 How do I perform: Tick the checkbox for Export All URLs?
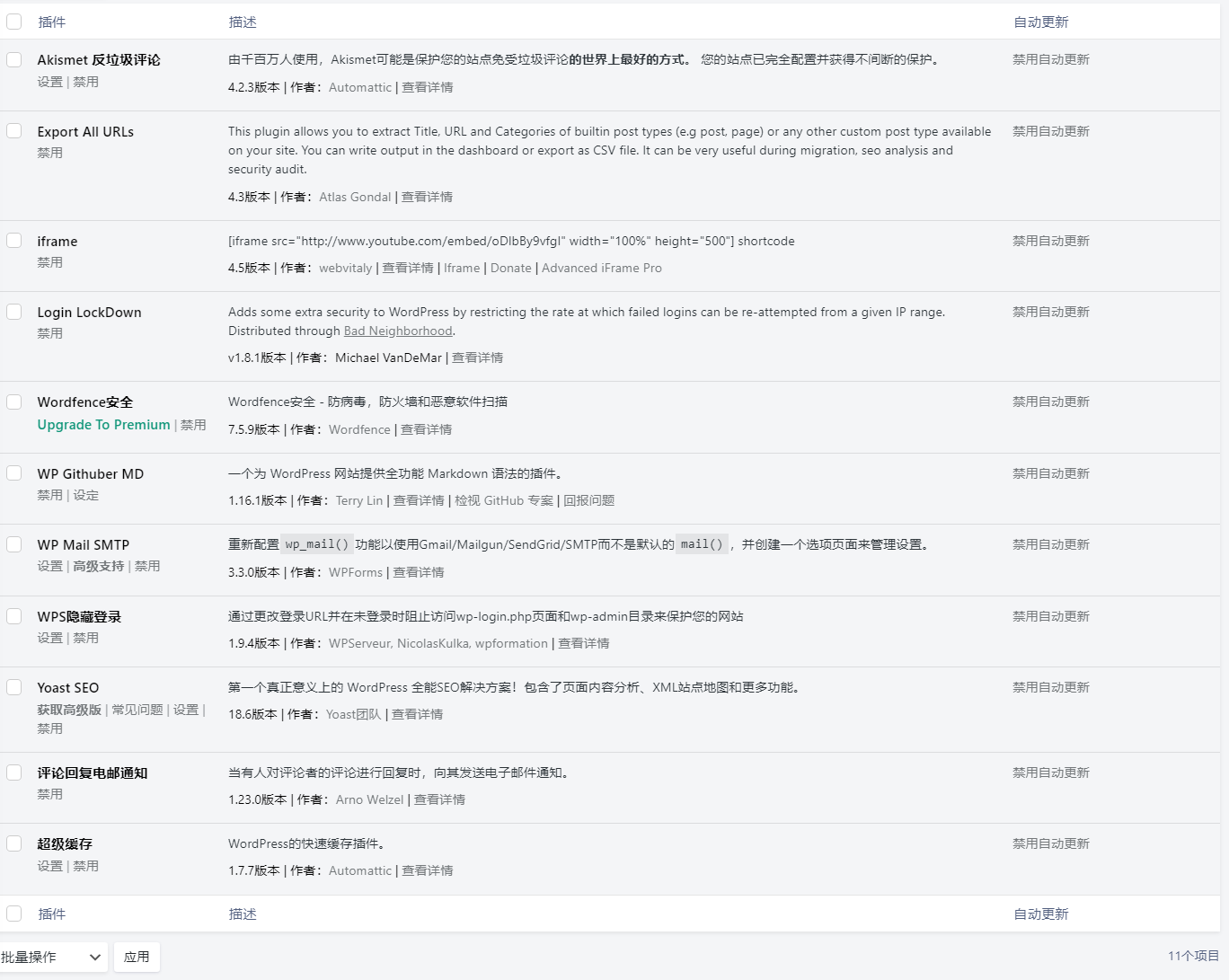(x=14, y=131)
